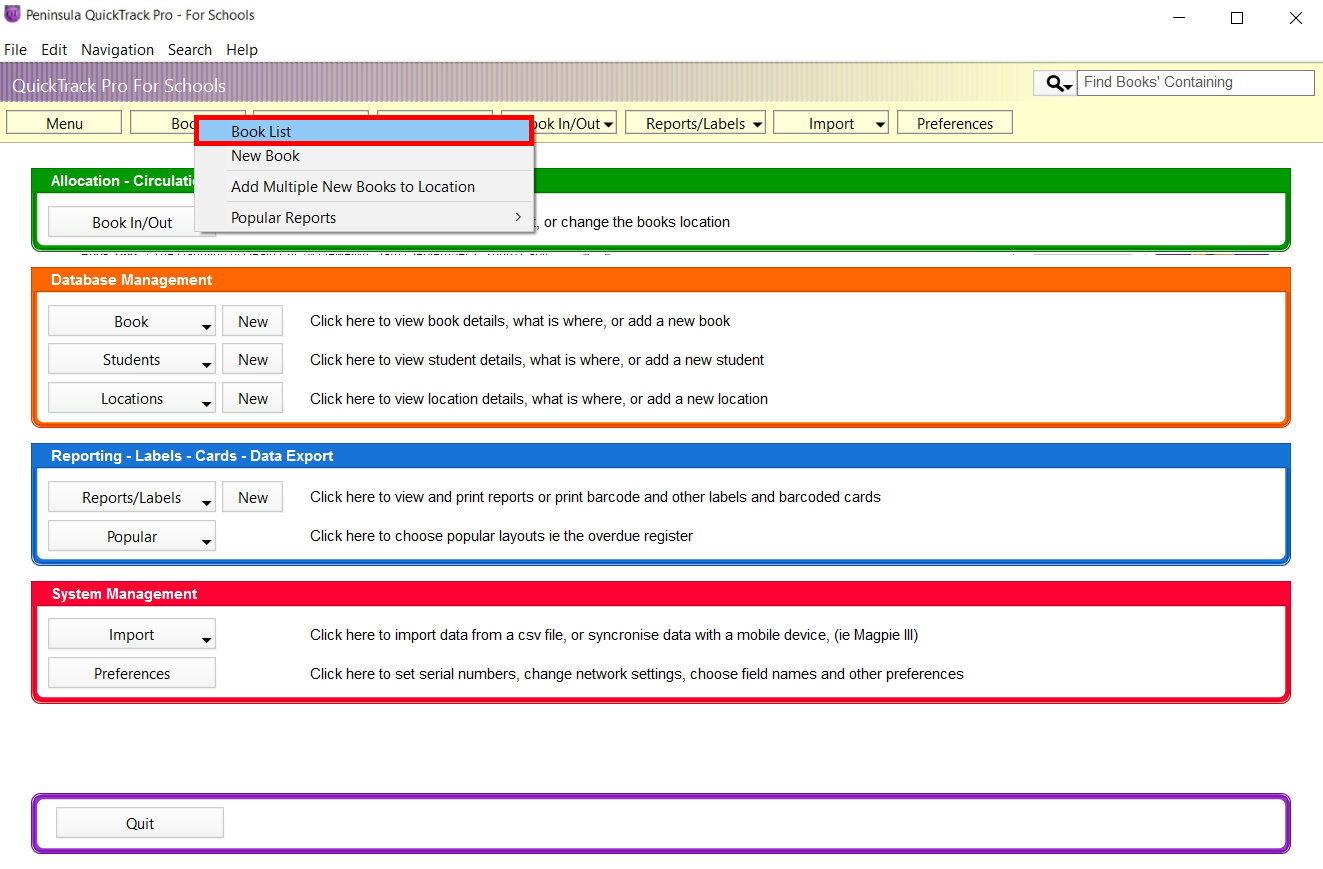This screenshot has height=869, width=1323.
Task: Click the Book toolbar button behind menu
Action: pyautogui.click(x=163, y=123)
